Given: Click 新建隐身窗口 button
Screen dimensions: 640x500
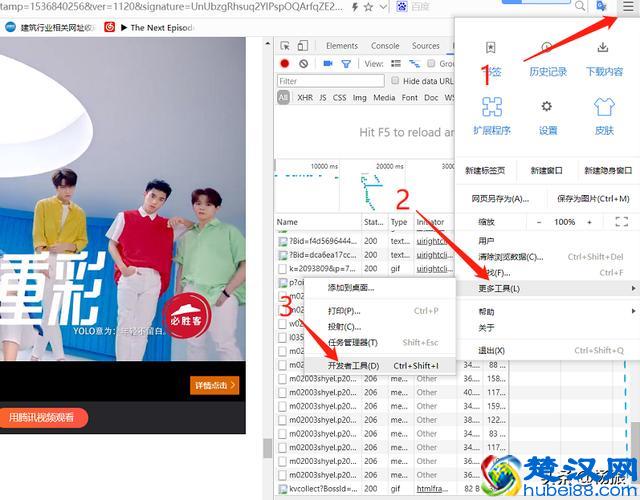Looking at the screenshot, I should click(608, 171).
